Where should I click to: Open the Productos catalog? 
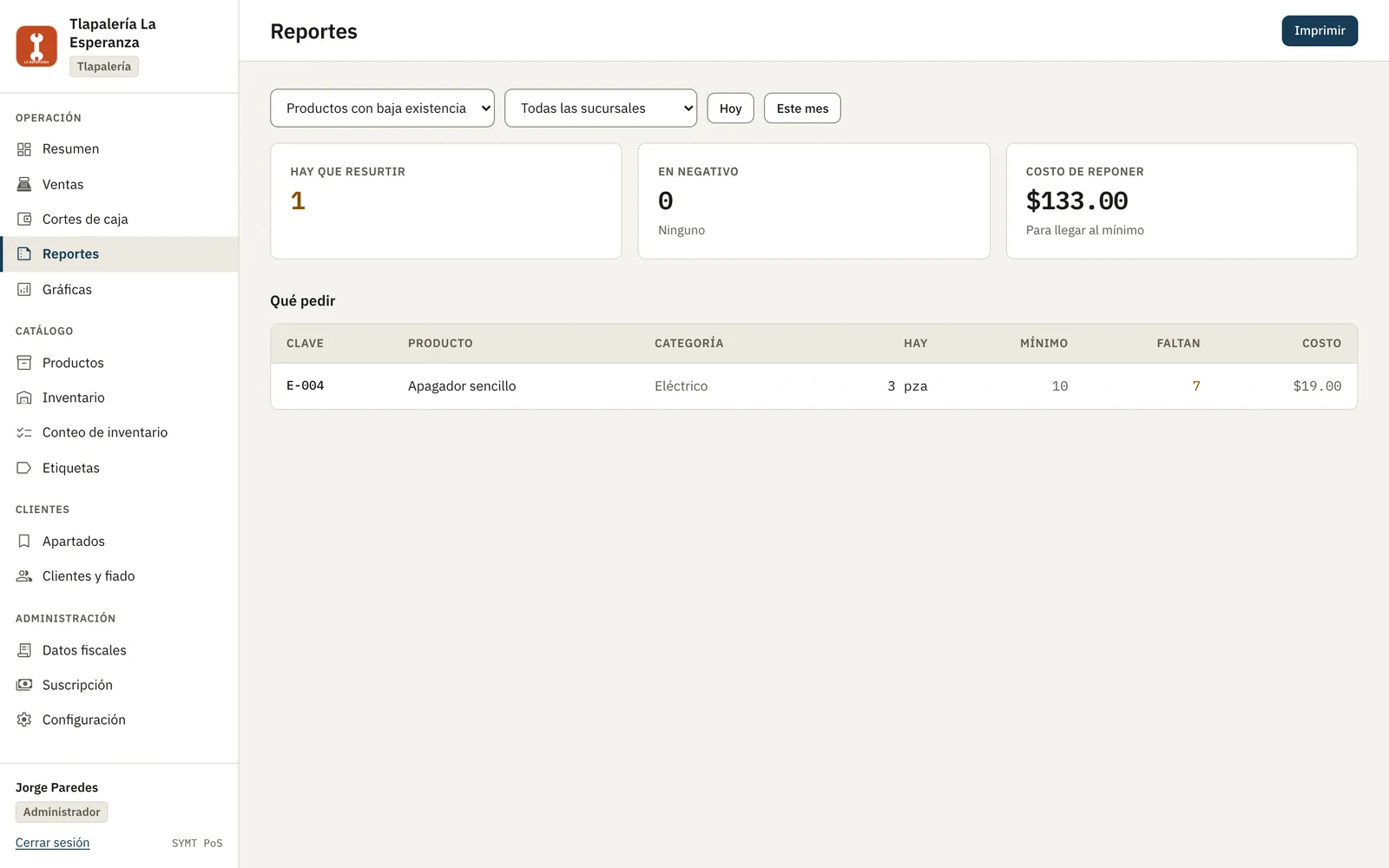119,363
